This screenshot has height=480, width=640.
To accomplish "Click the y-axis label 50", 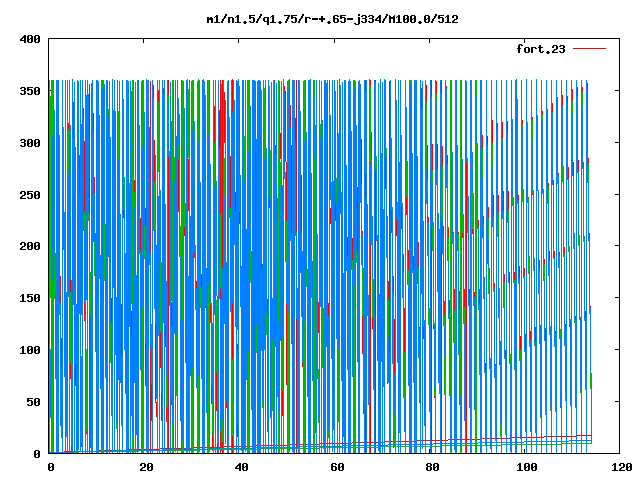I will click(33, 402).
